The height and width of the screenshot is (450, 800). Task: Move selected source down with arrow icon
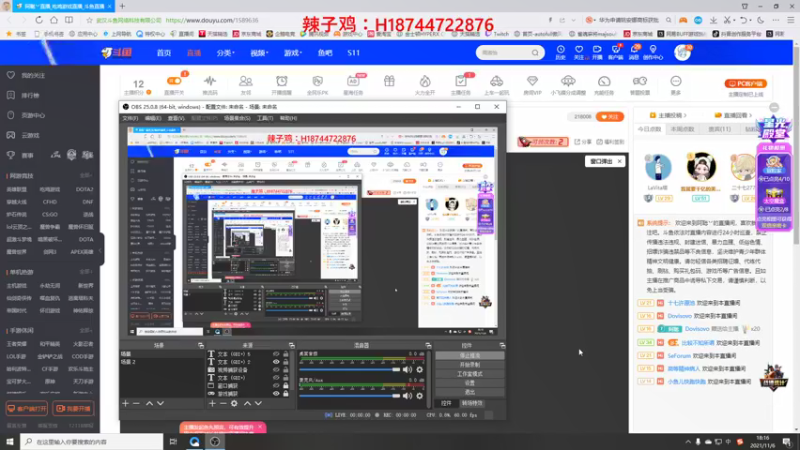coord(259,404)
